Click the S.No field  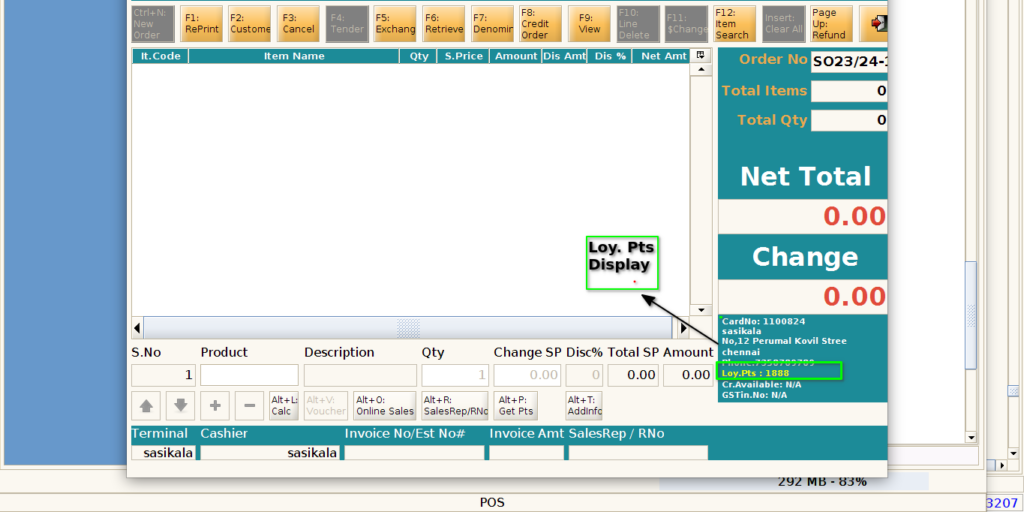pos(163,375)
